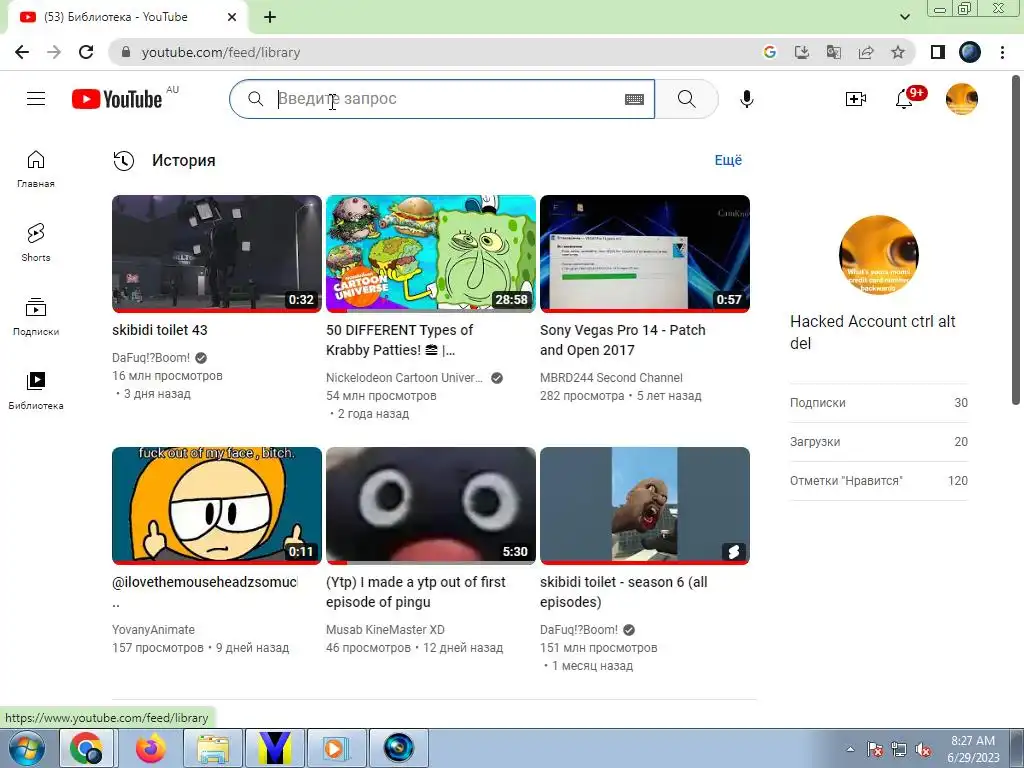Viewport: 1024px width, 768px height.
Task: Click the muted volume tray icon
Action: click(x=923, y=749)
